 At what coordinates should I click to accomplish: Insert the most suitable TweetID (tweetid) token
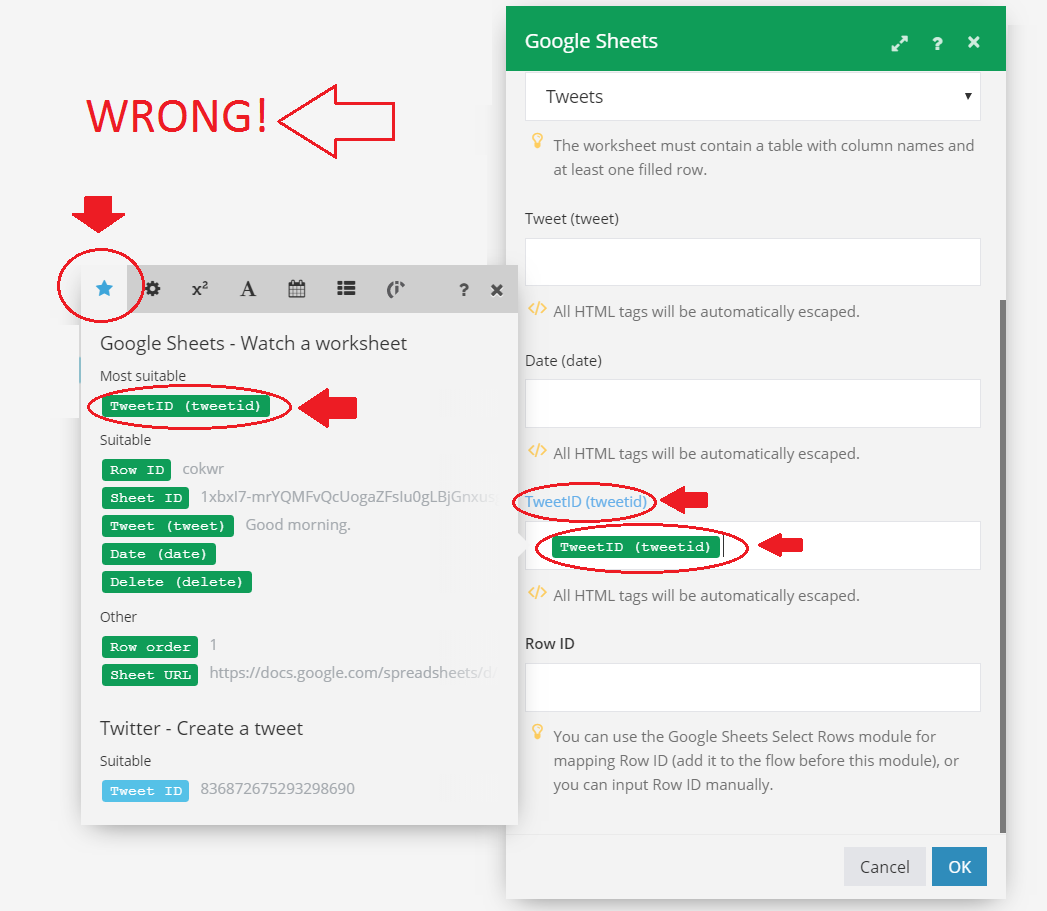186,406
